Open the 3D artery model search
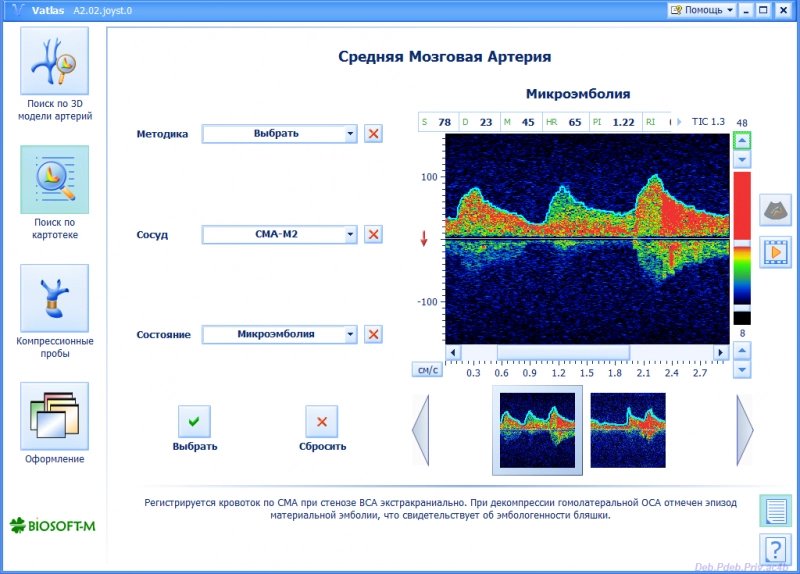The width and height of the screenshot is (800, 574). 54,61
